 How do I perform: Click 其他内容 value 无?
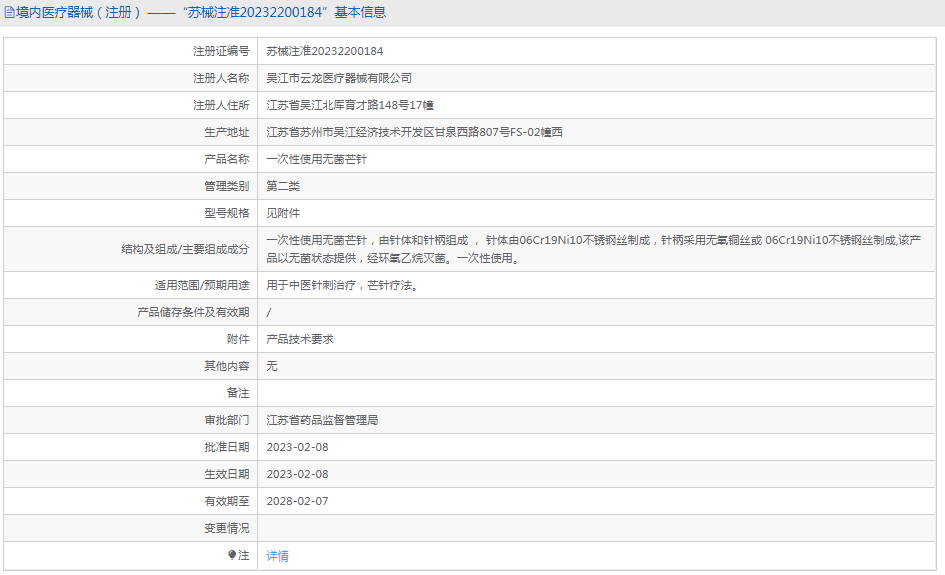[272, 366]
